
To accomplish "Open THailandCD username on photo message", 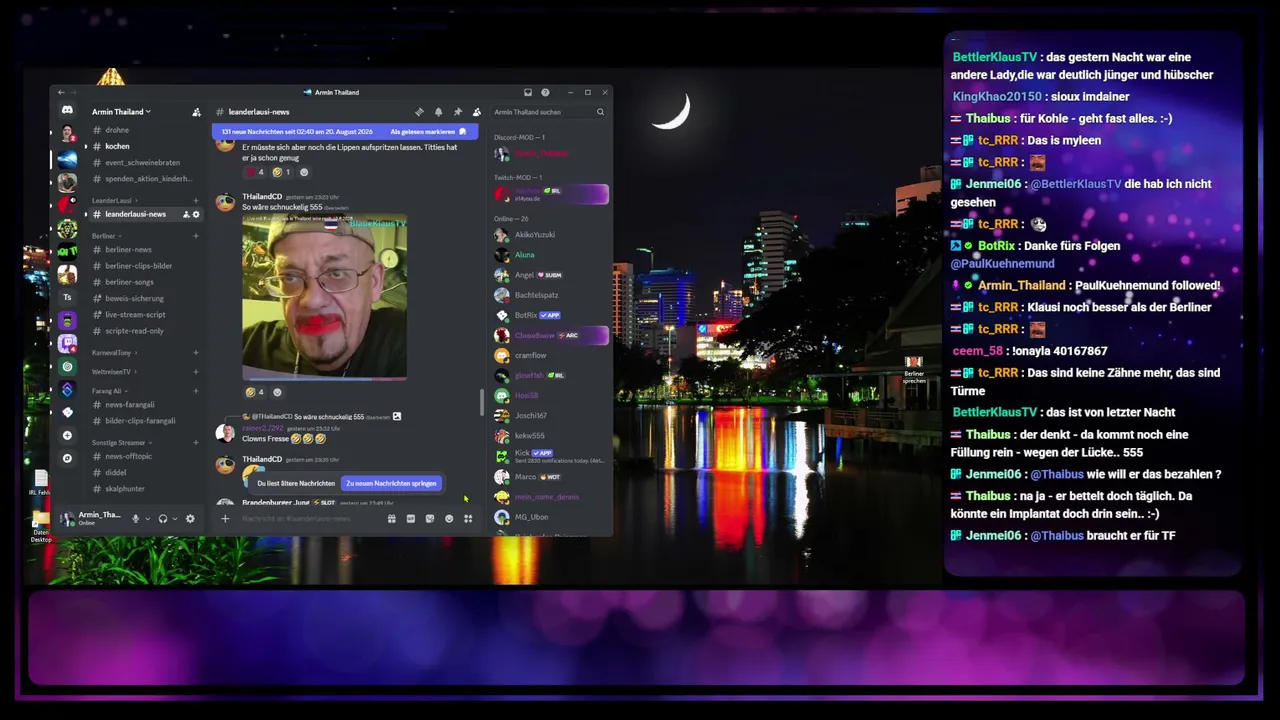I will (262, 196).
